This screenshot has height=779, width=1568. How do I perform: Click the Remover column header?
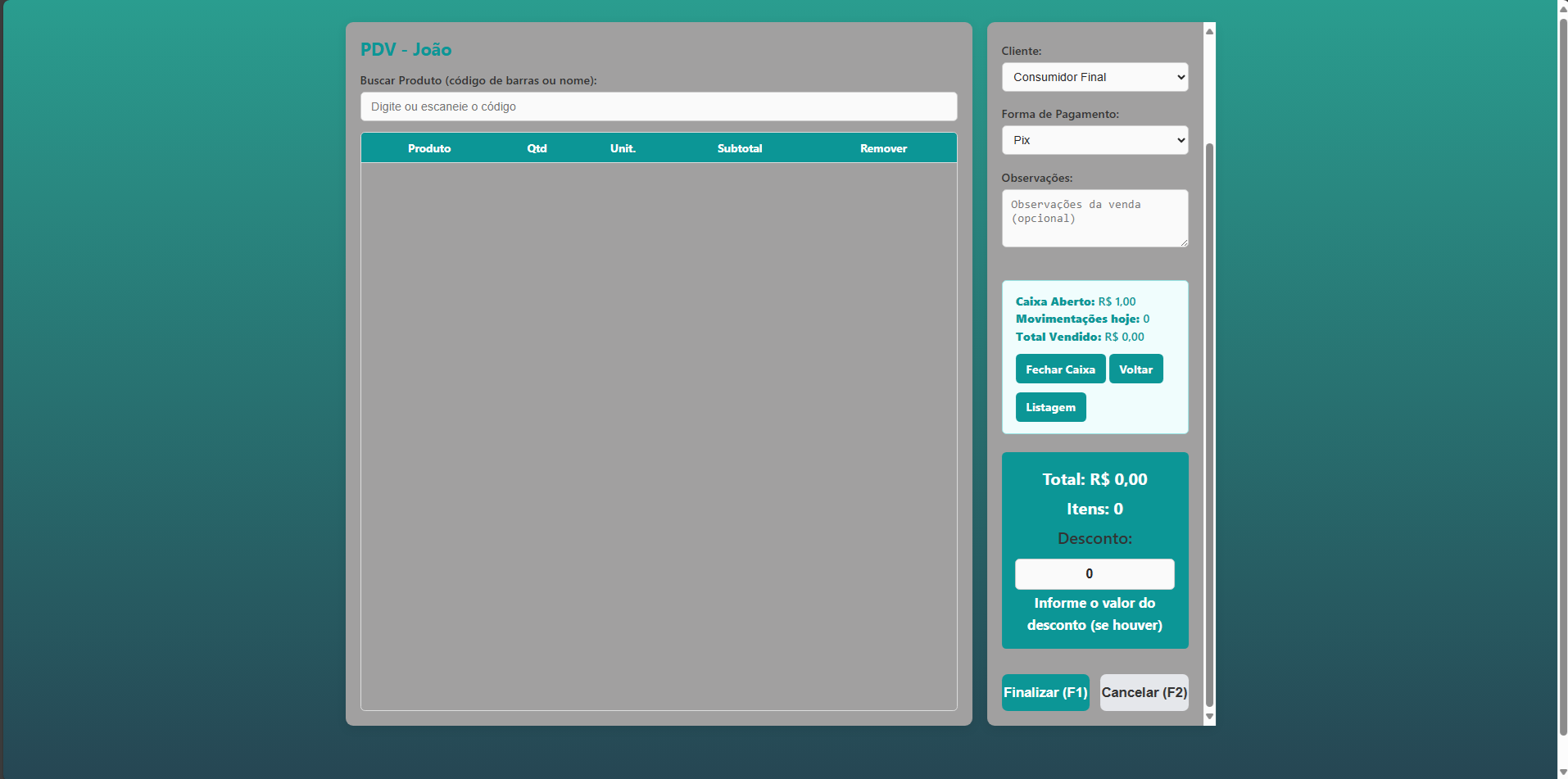coord(883,148)
